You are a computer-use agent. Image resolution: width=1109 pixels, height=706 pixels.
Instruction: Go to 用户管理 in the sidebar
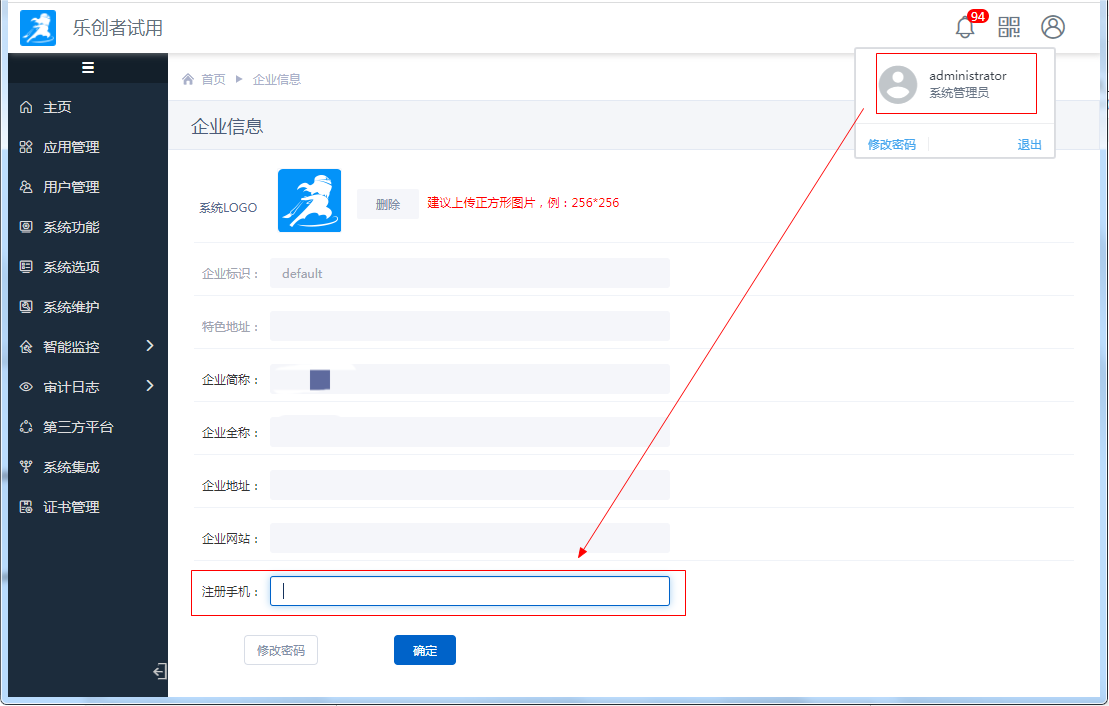coord(71,187)
